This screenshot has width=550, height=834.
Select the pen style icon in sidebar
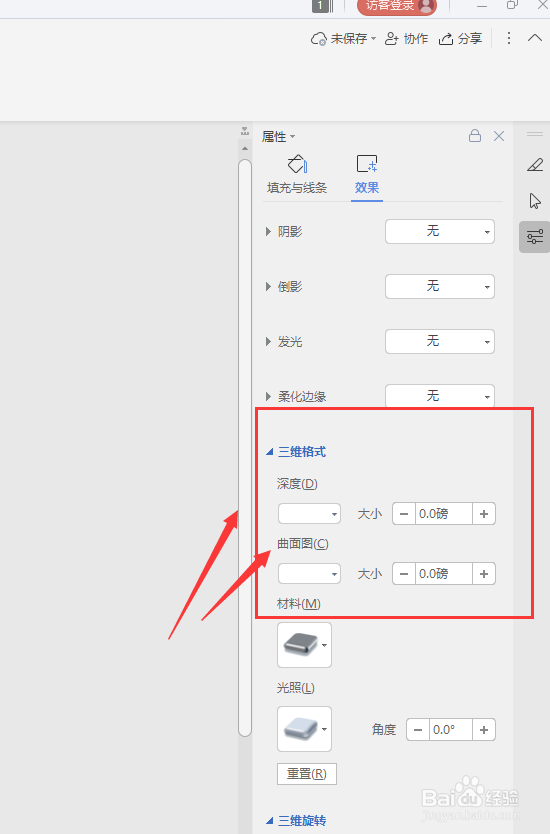coord(535,165)
